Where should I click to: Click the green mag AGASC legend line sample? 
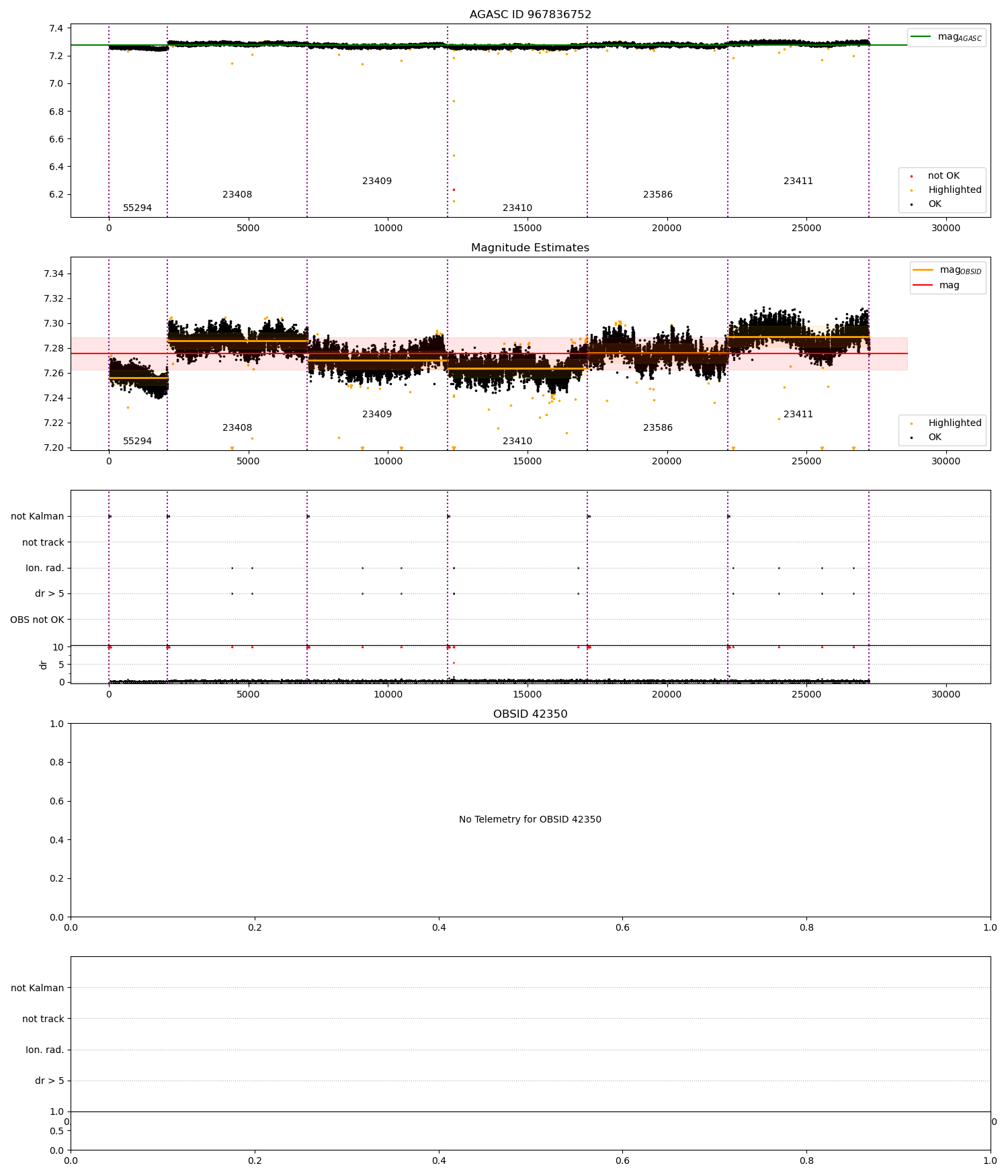tap(921, 37)
